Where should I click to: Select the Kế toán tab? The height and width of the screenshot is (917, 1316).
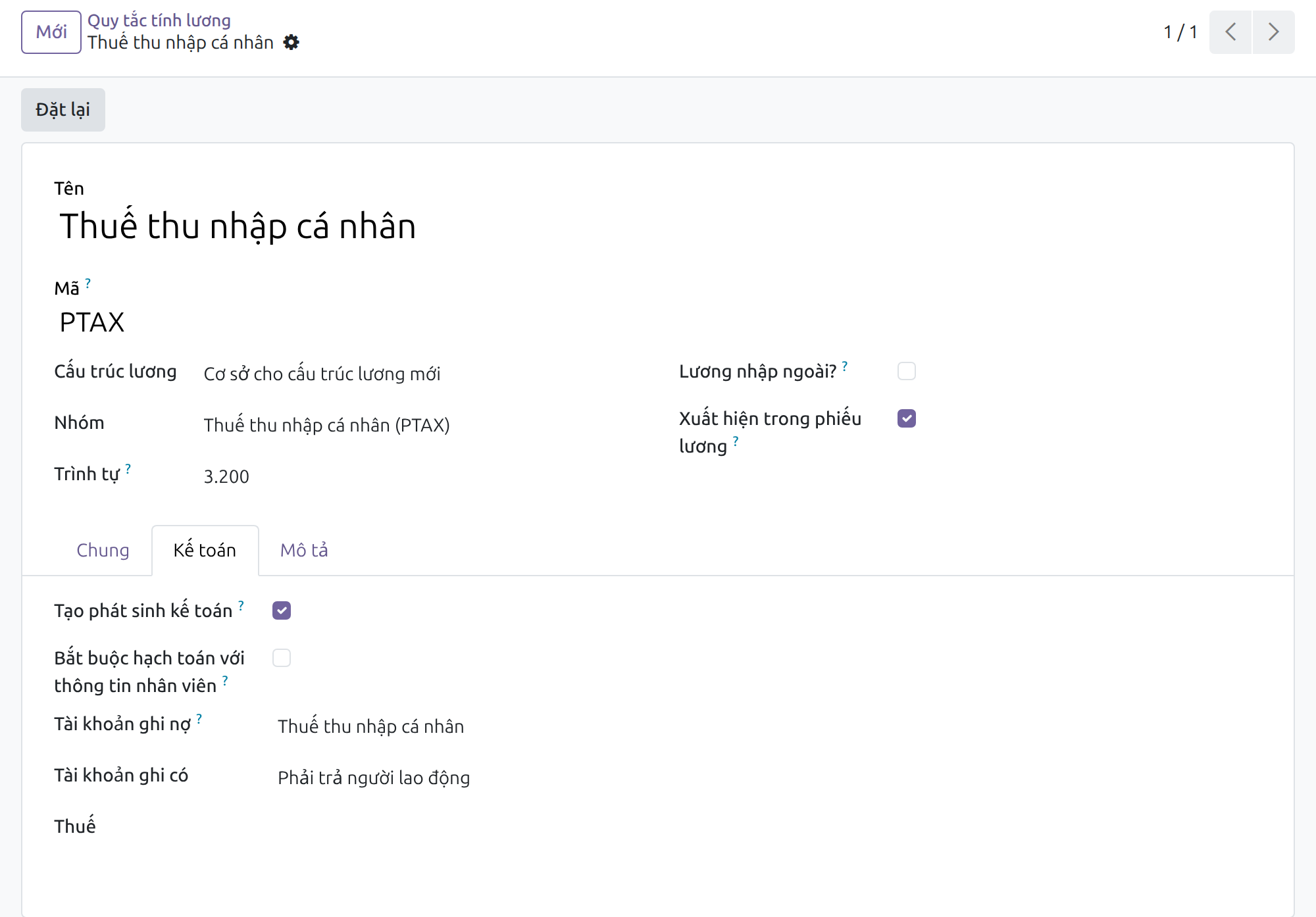click(x=205, y=550)
